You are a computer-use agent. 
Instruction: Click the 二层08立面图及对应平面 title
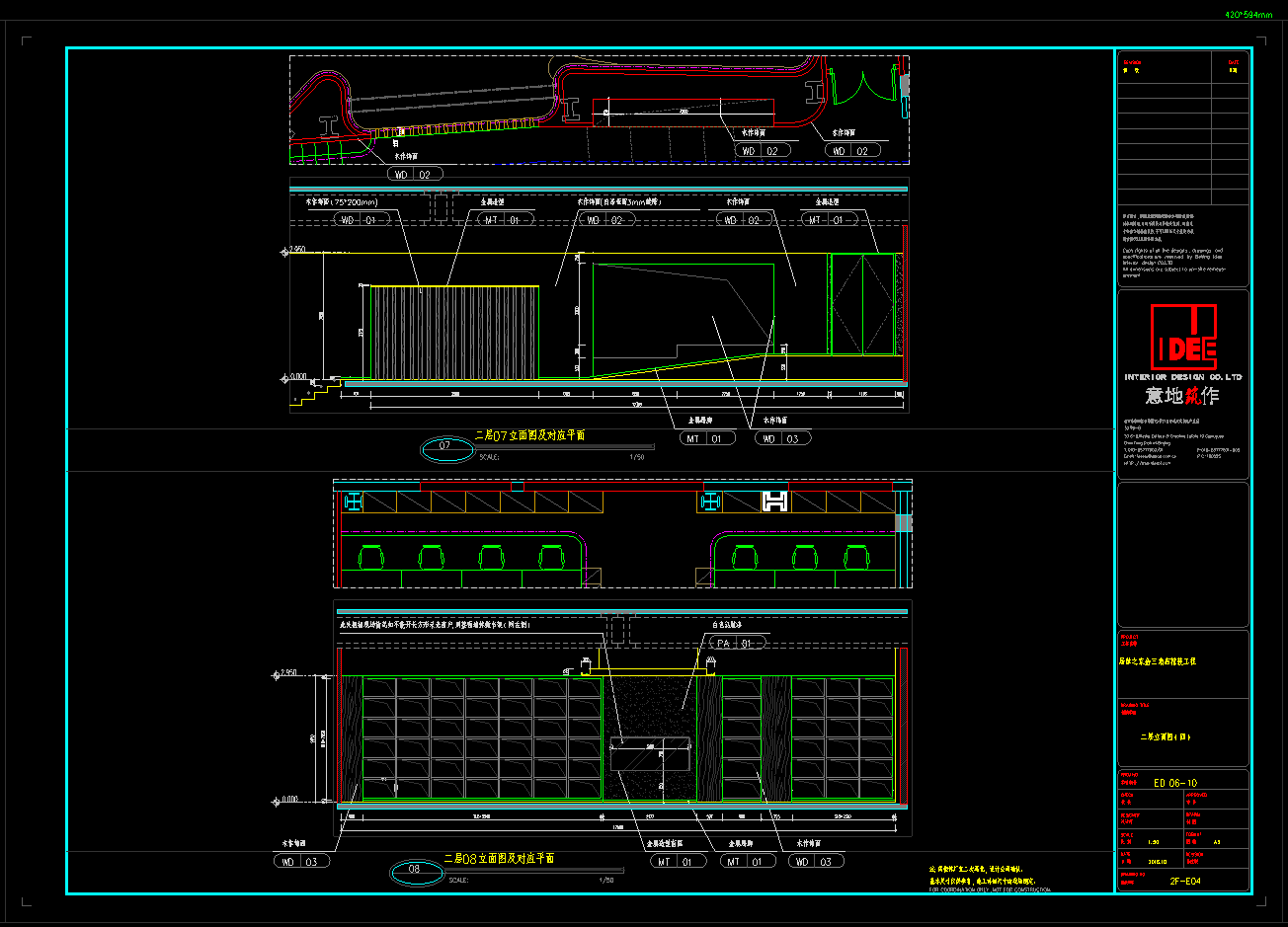499,859
